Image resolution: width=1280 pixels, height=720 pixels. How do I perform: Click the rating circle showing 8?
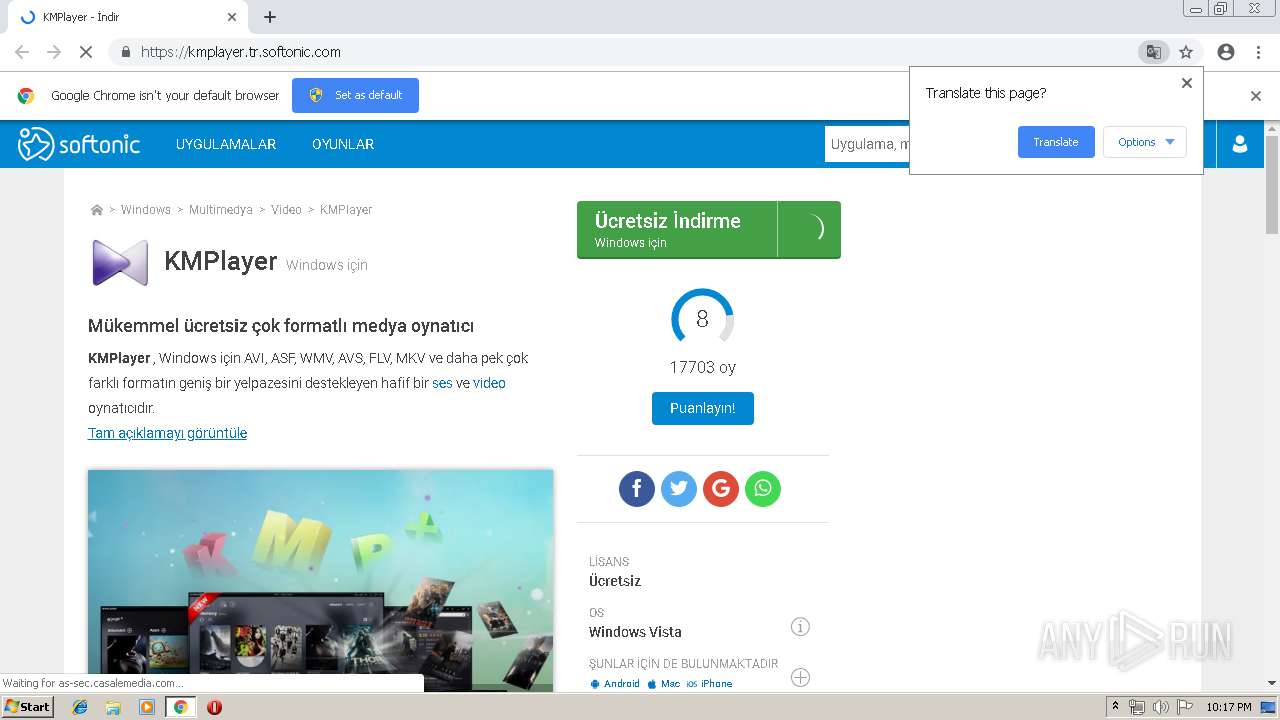[x=702, y=319]
